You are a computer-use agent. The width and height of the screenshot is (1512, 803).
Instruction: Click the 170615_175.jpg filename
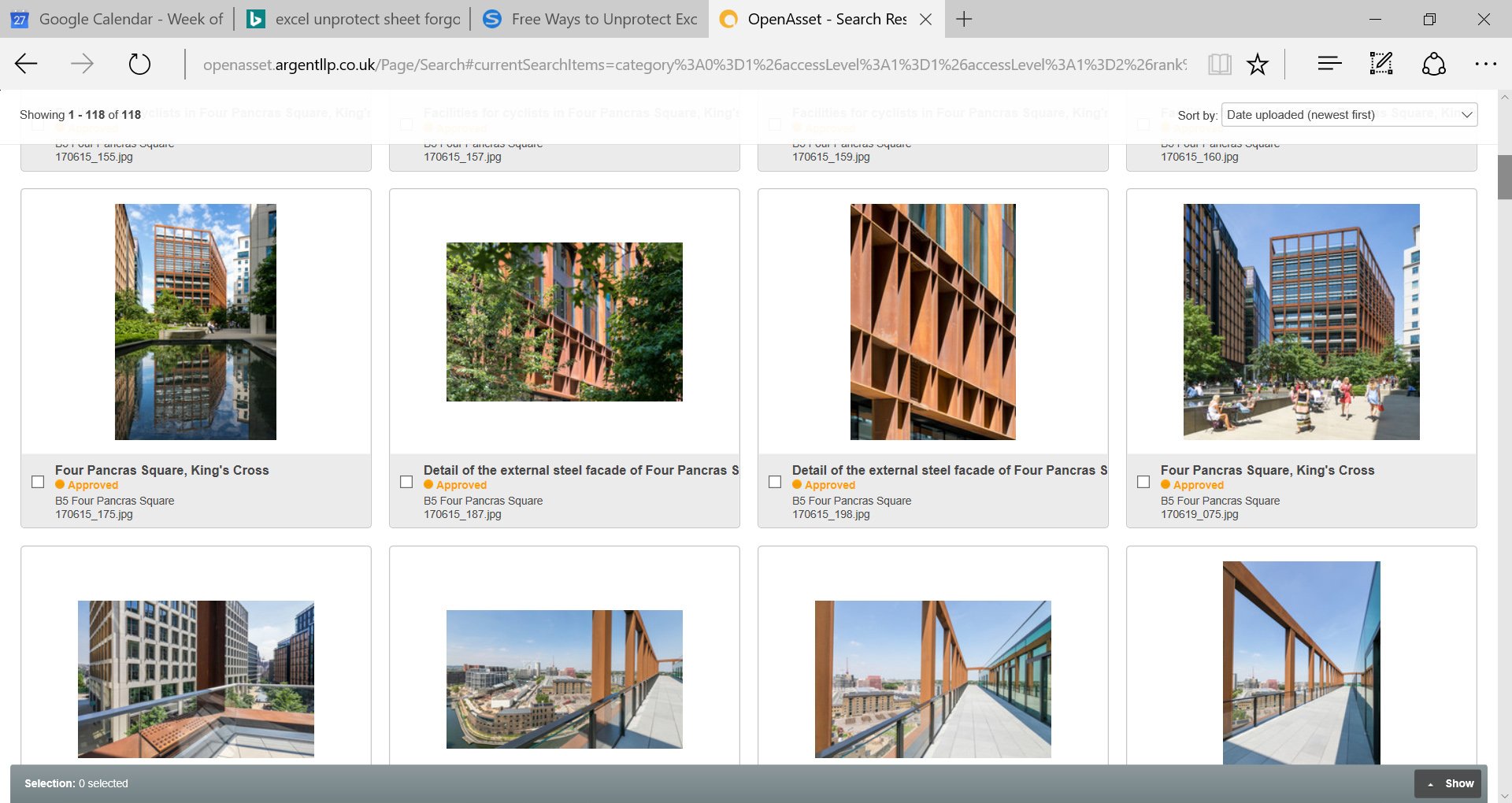pyautogui.click(x=94, y=514)
